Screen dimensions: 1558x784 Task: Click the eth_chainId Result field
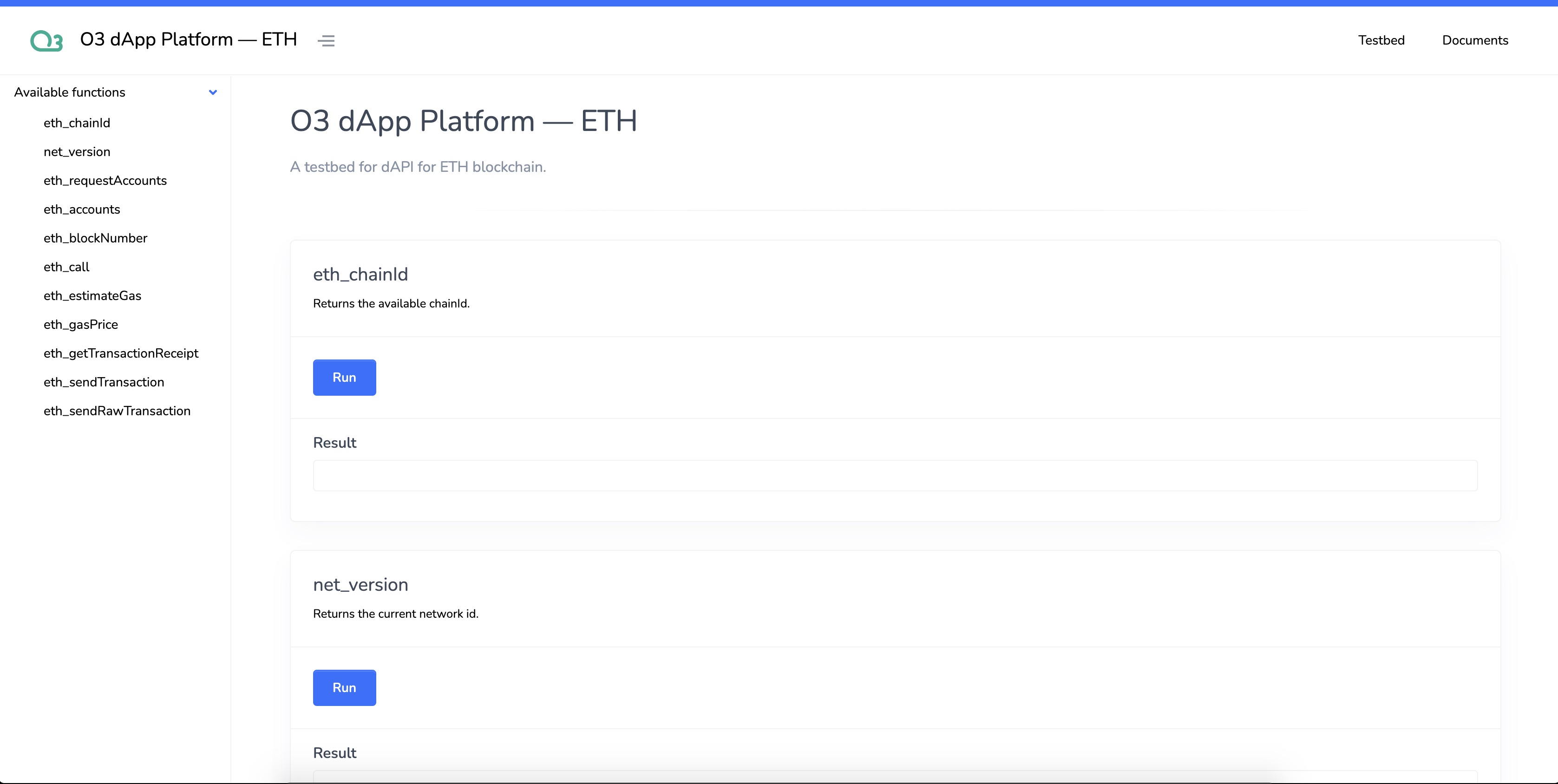click(x=895, y=476)
